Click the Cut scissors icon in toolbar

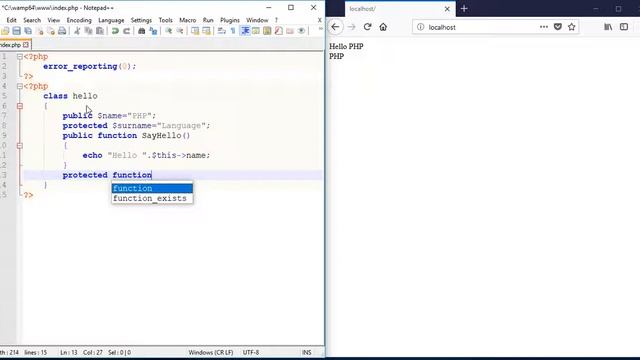click(x=77, y=31)
